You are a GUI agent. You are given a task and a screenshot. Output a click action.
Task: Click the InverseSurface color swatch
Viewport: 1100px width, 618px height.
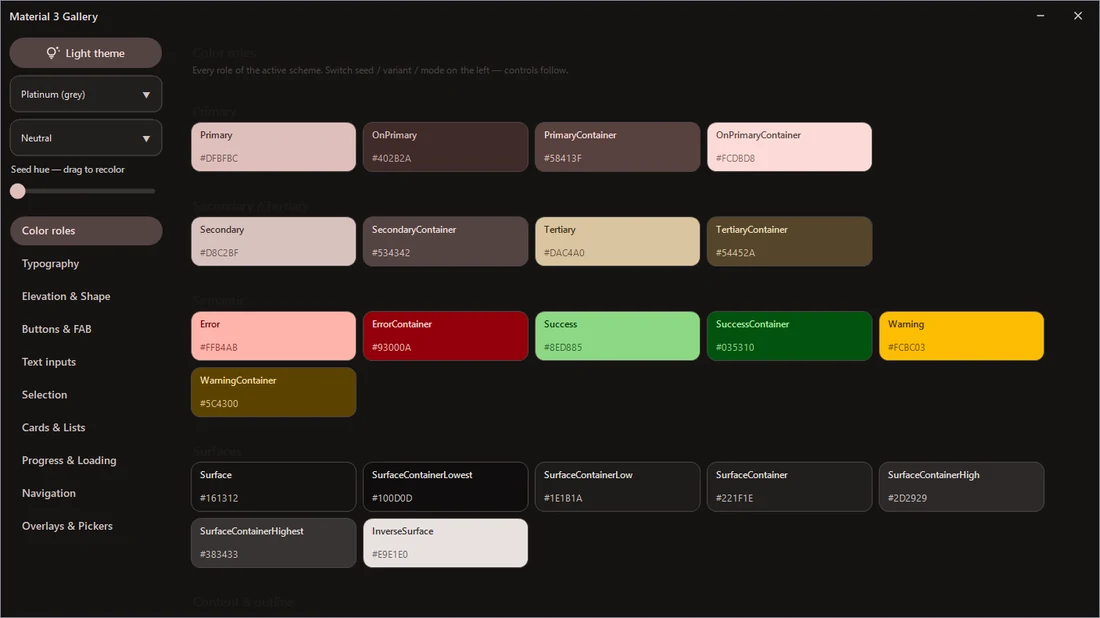(x=445, y=543)
